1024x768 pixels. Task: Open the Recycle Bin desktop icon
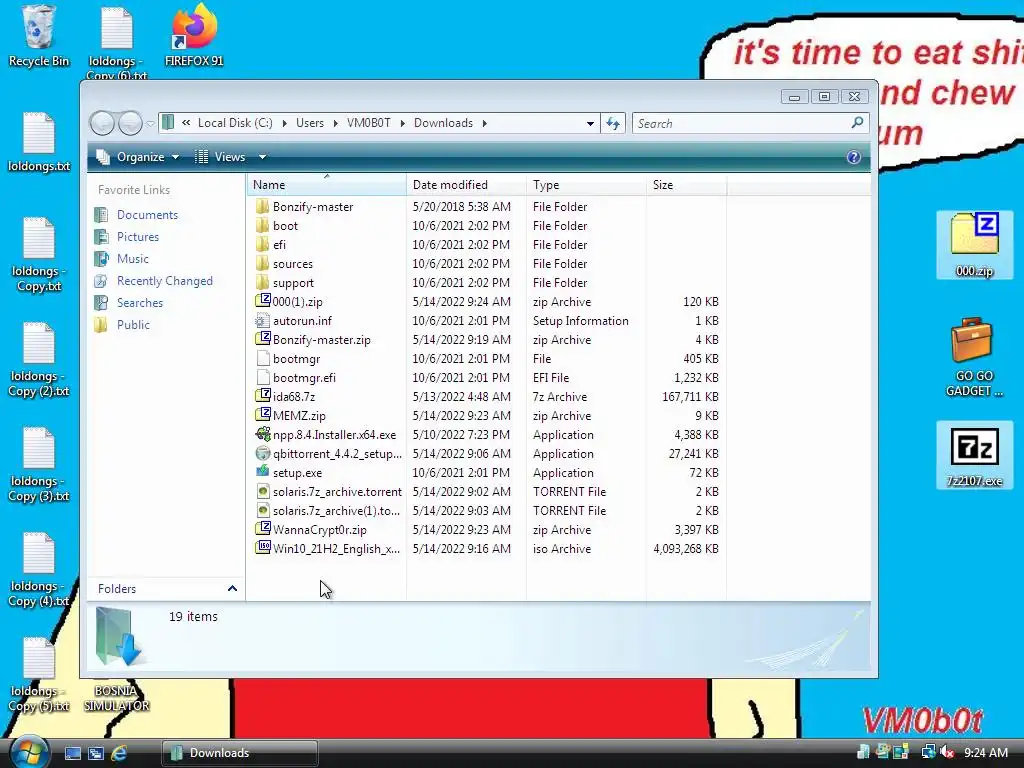(38, 36)
